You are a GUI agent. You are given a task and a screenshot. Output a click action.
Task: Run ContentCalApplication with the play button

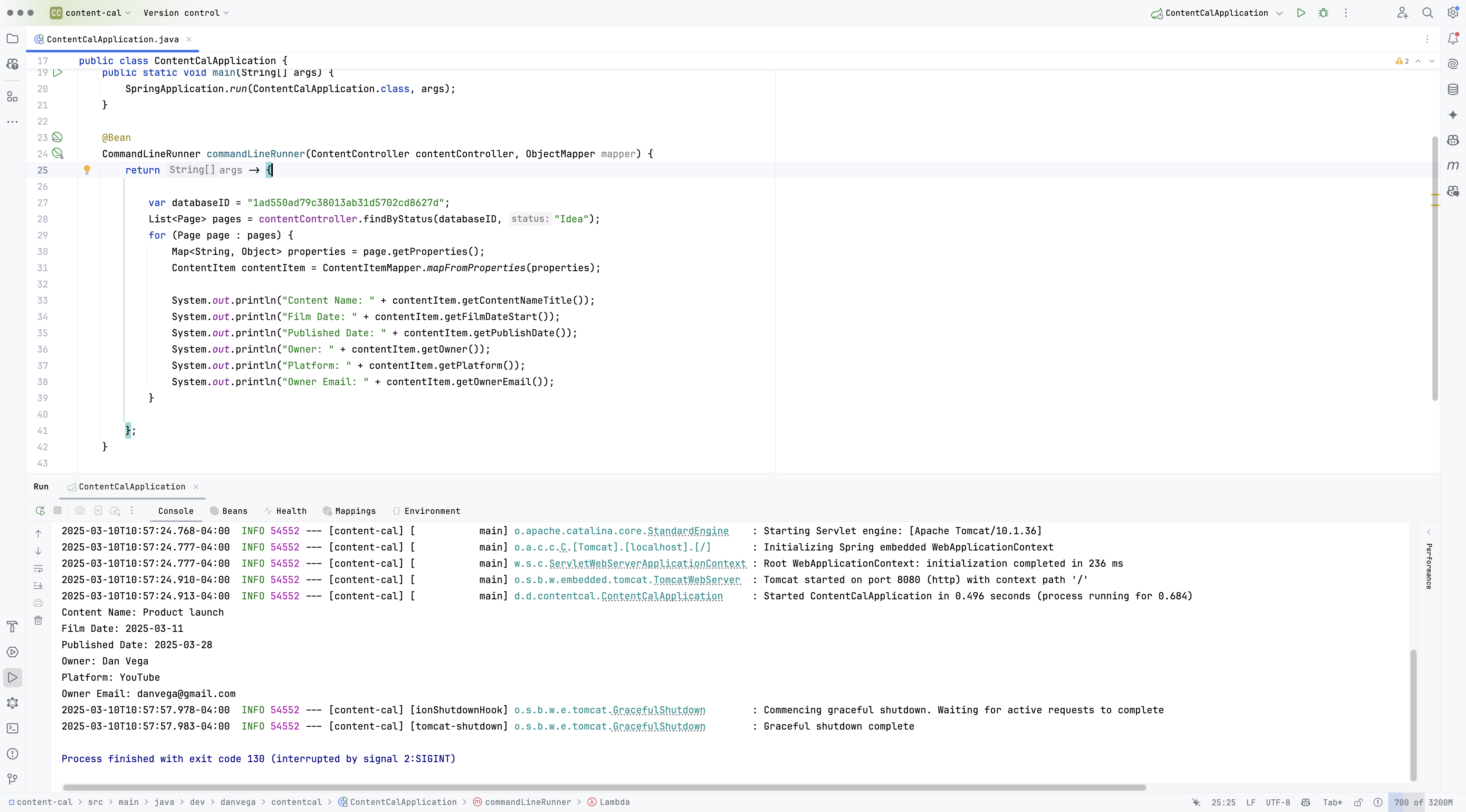click(1301, 12)
